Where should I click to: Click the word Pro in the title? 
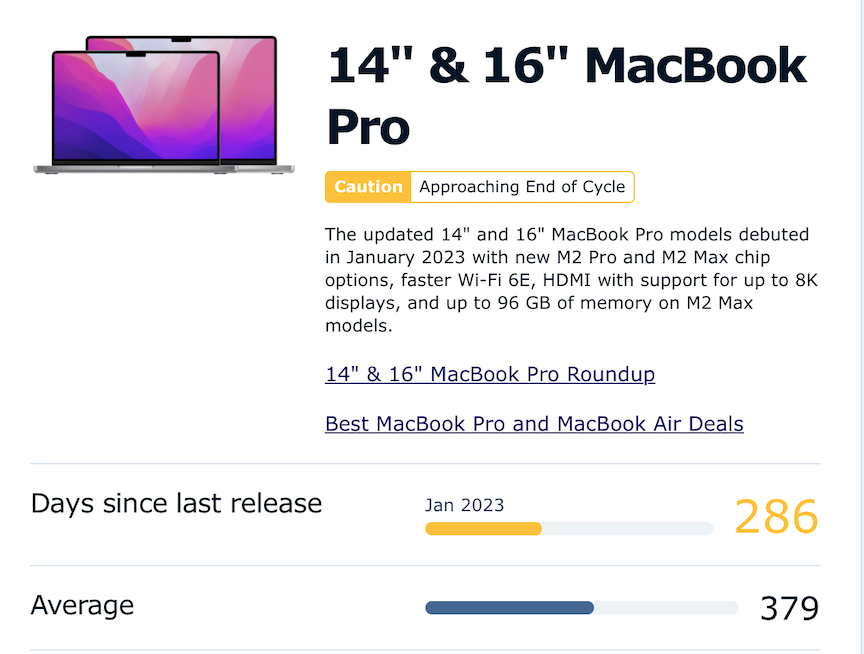pyautogui.click(x=368, y=127)
